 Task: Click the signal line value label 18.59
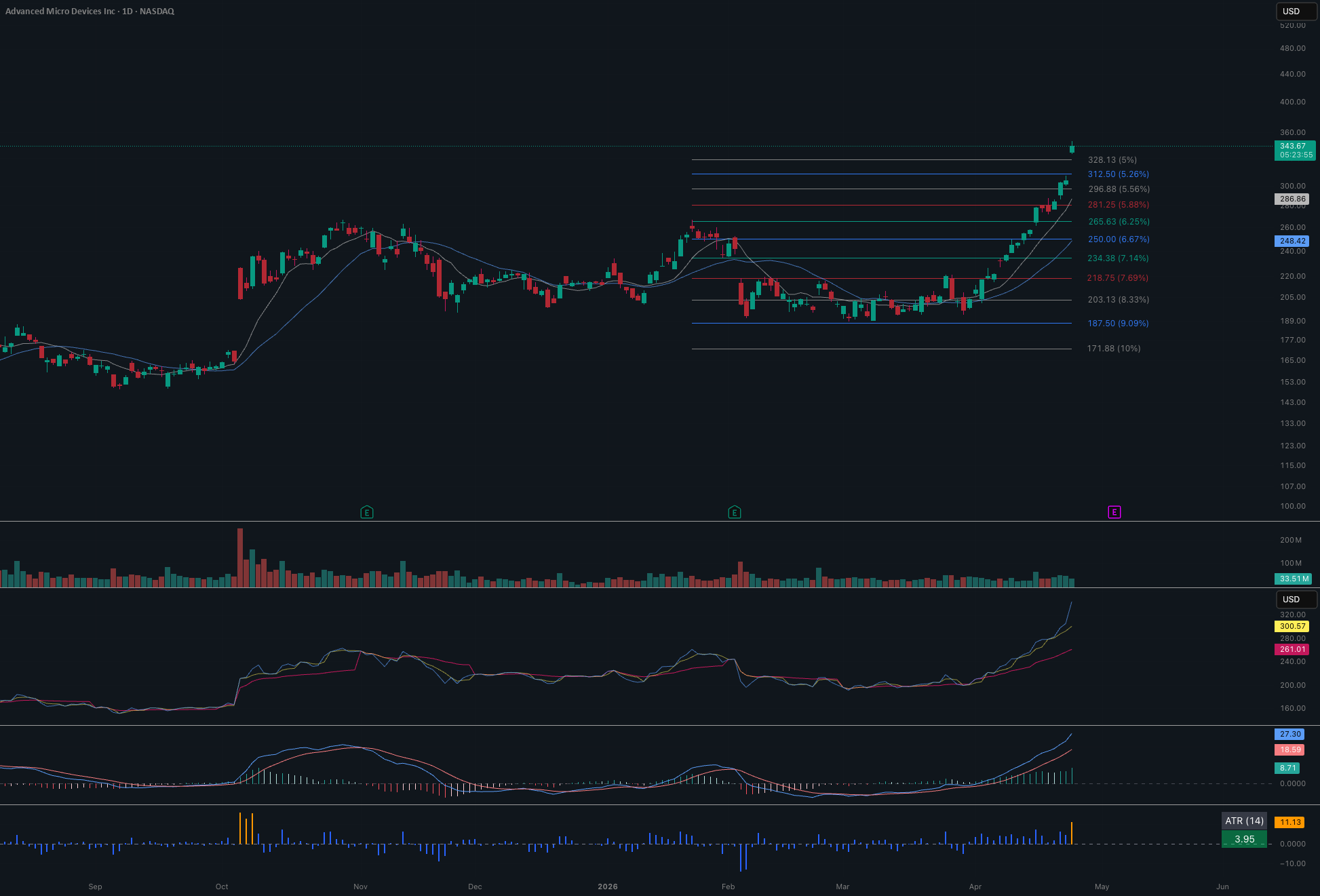(1289, 749)
